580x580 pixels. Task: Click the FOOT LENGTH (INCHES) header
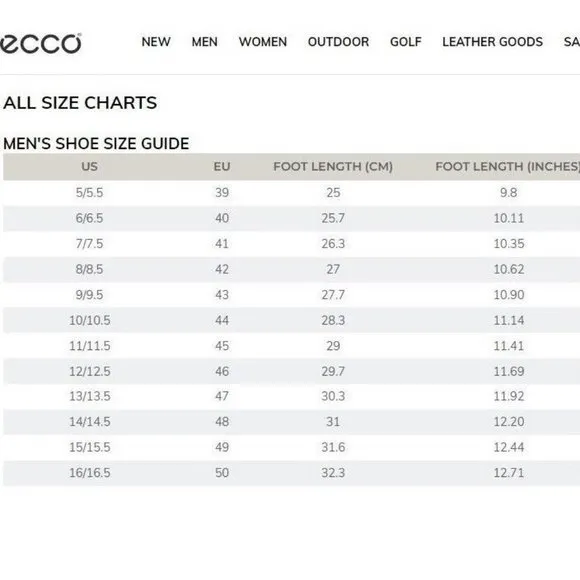coord(508,166)
